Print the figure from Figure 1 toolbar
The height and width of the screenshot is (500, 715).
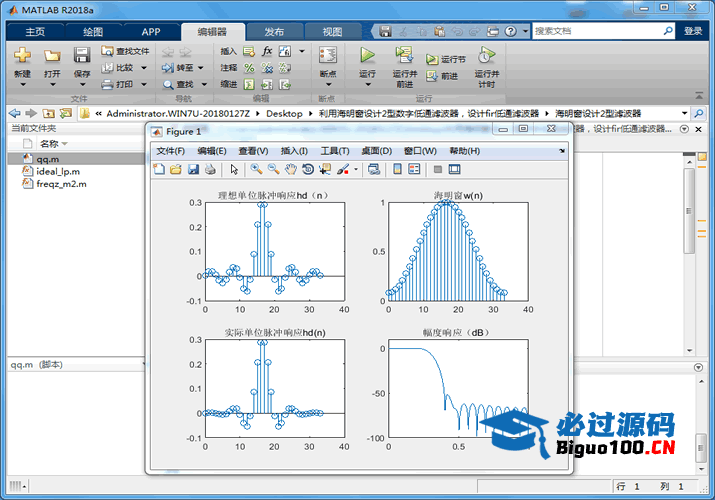pyautogui.click(x=210, y=169)
